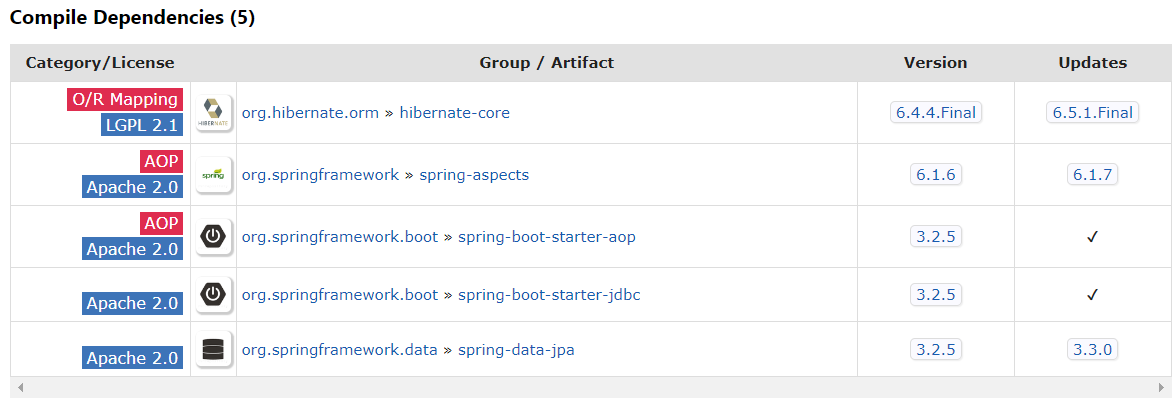Select version 6.4.4.Final of hibernate-core
The image size is (1172, 404).
(x=935, y=113)
